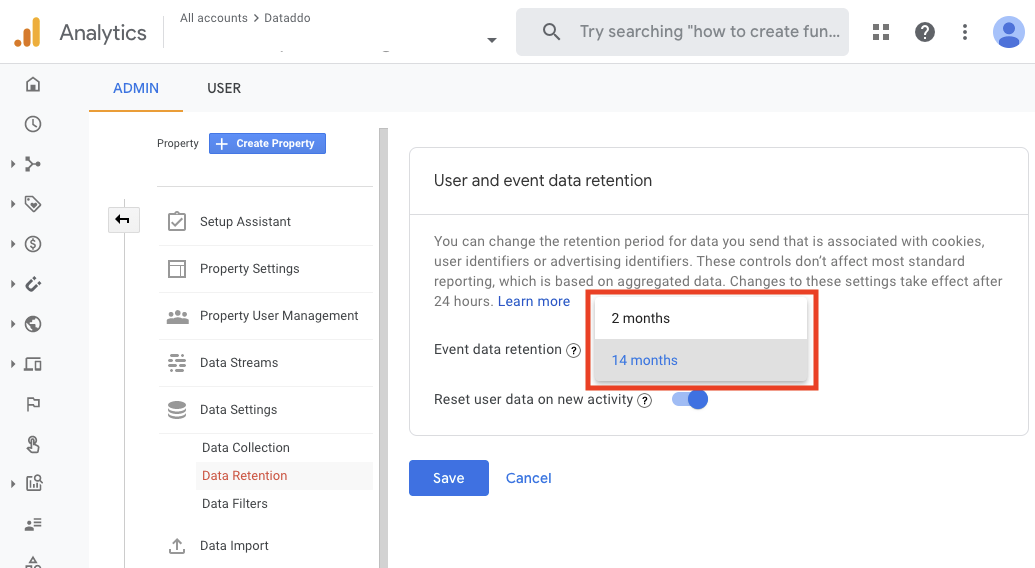Screen dimensions: 1035x568
Task: Open the Help question mark icon
Action: (x=925, y=32)
